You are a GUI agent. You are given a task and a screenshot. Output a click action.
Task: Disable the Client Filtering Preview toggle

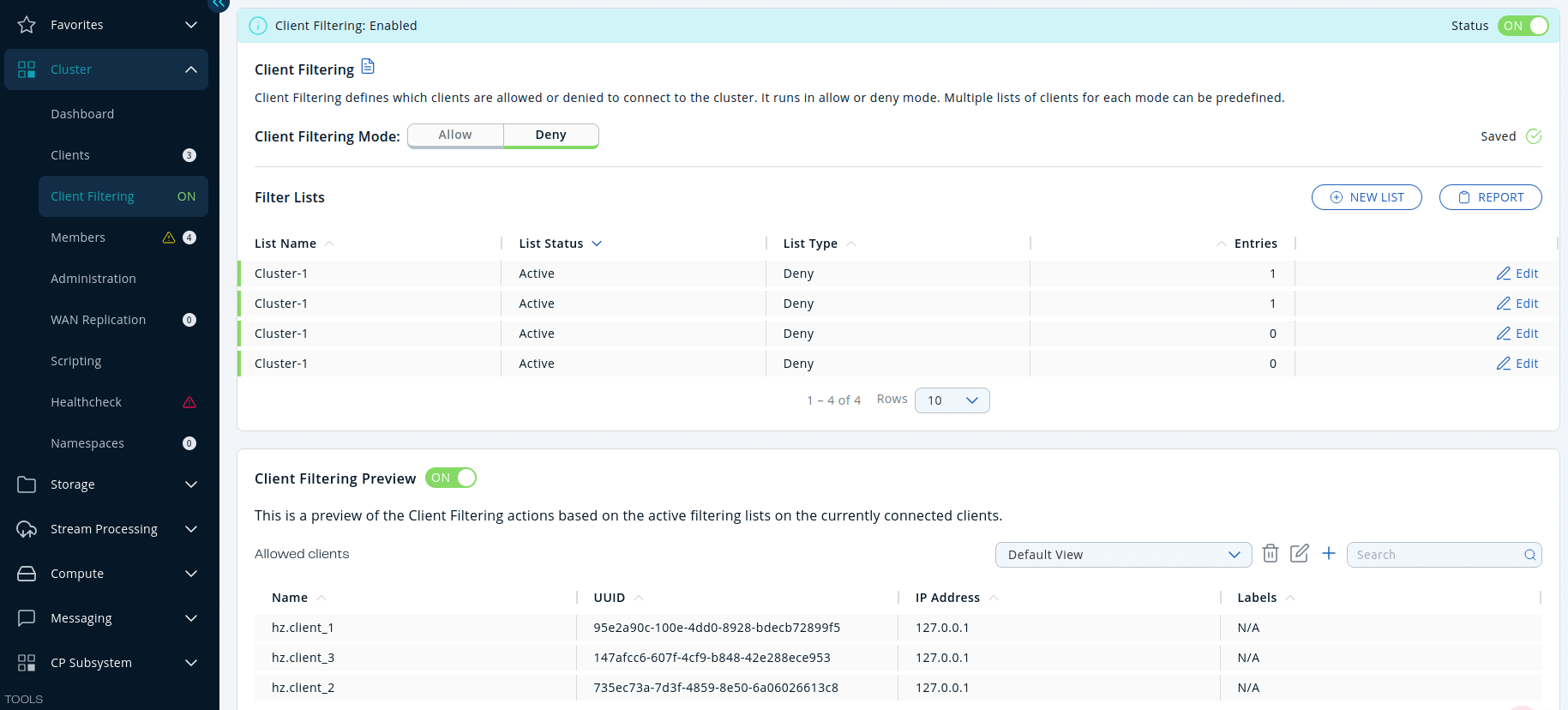coord(451,478)
